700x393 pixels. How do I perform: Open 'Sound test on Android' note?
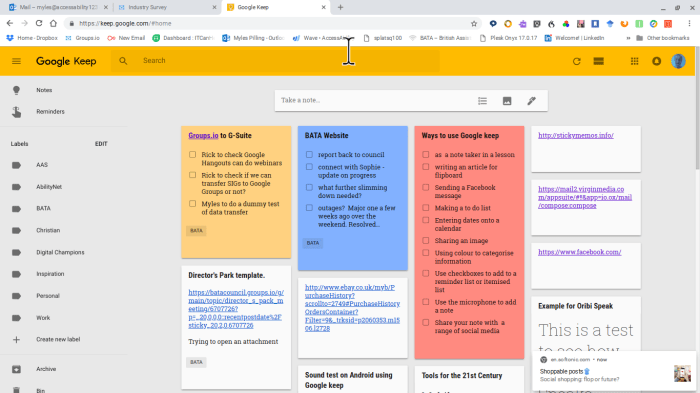coord(353,380)
